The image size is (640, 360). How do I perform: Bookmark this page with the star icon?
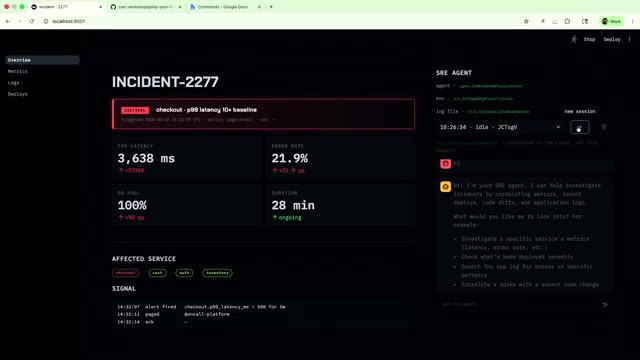[x=526, y=21]
